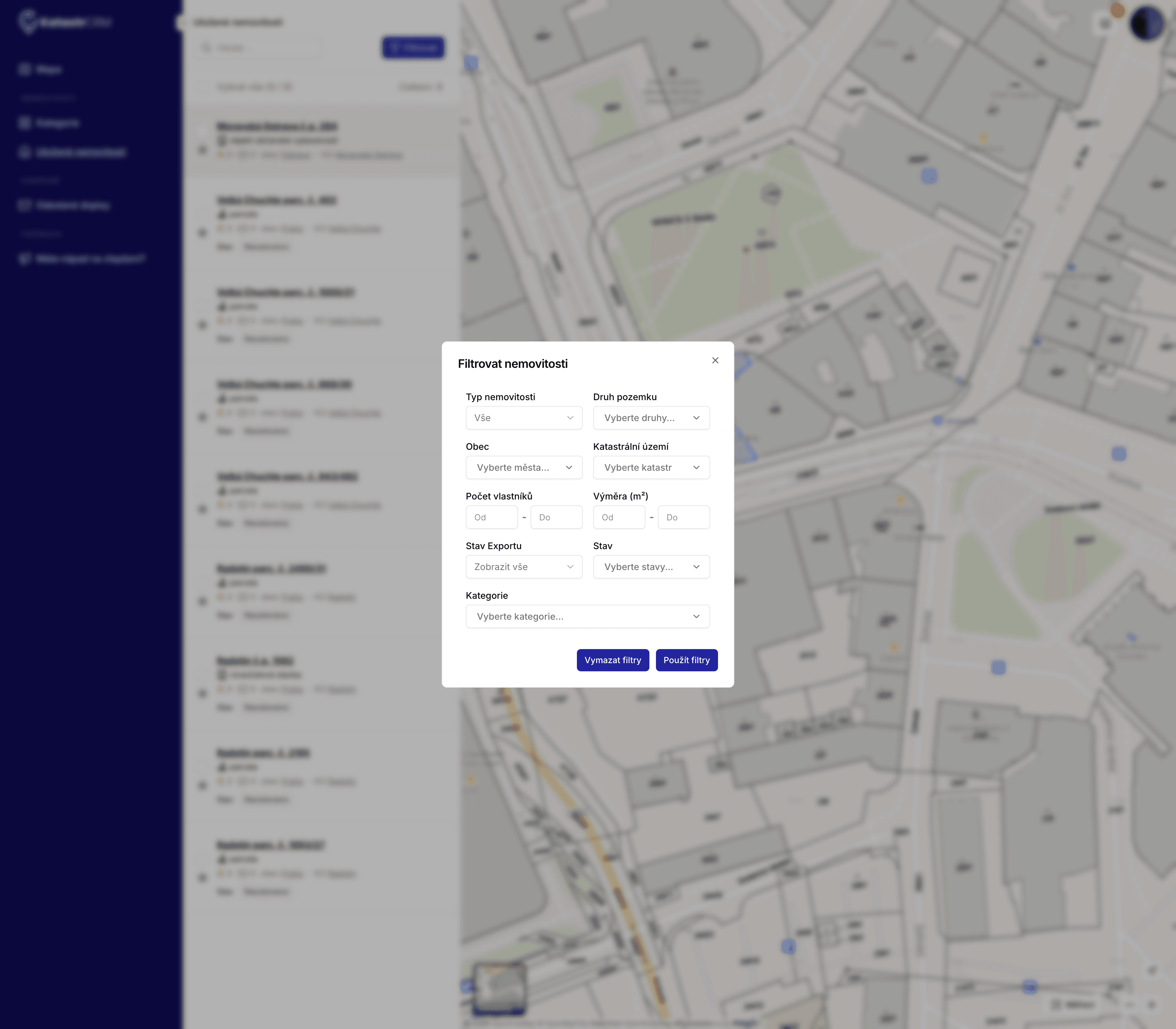Click the Vymazat filtry button
Image resolution: width=1176 pixels, height=1029 pixels.
pos(613,660)
